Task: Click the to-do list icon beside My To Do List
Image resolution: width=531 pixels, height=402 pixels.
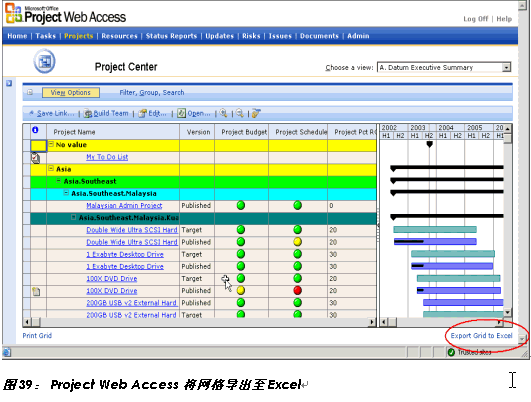Action: 36,157
